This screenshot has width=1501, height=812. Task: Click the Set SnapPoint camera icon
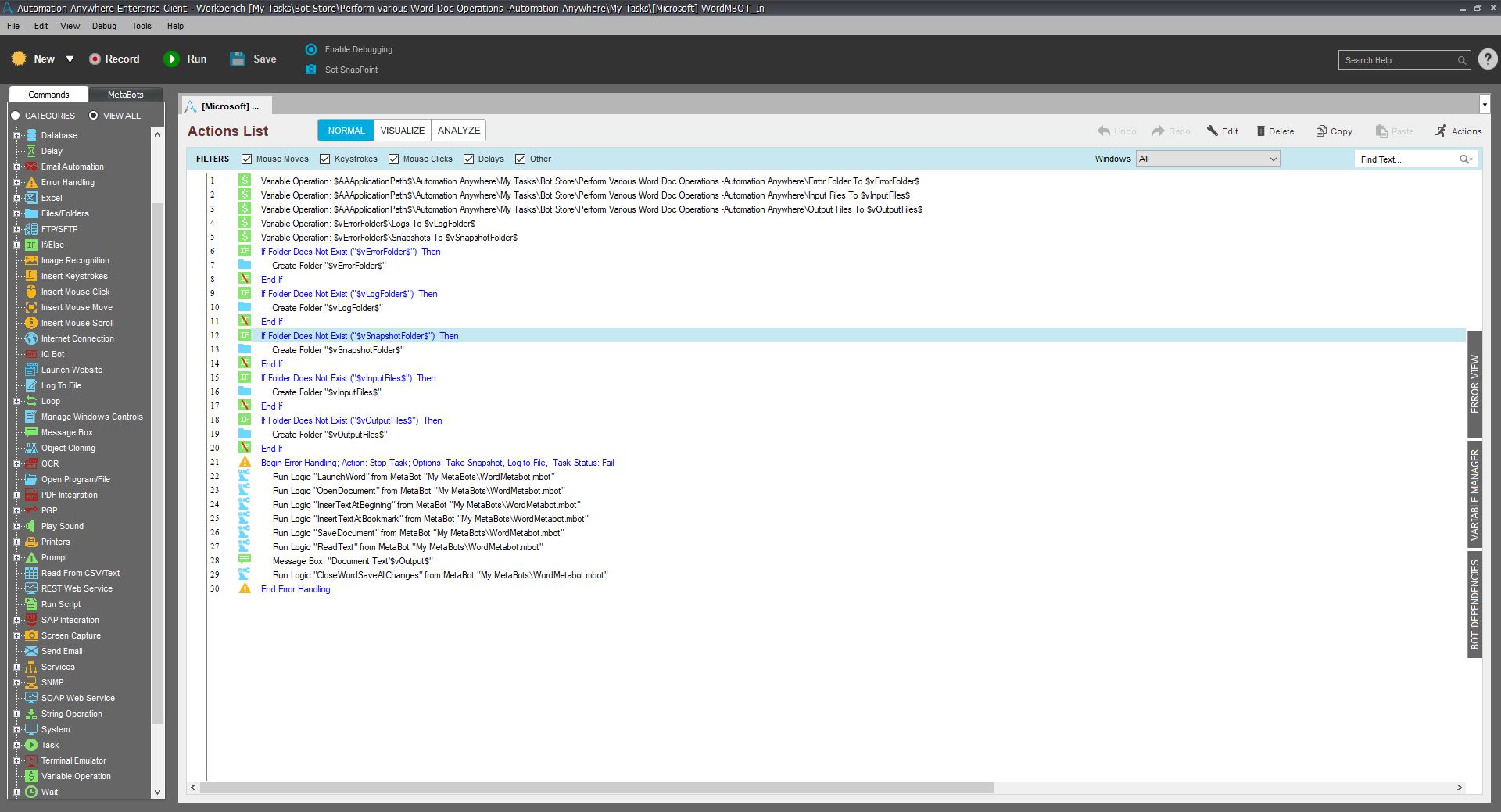click(311, 70)
